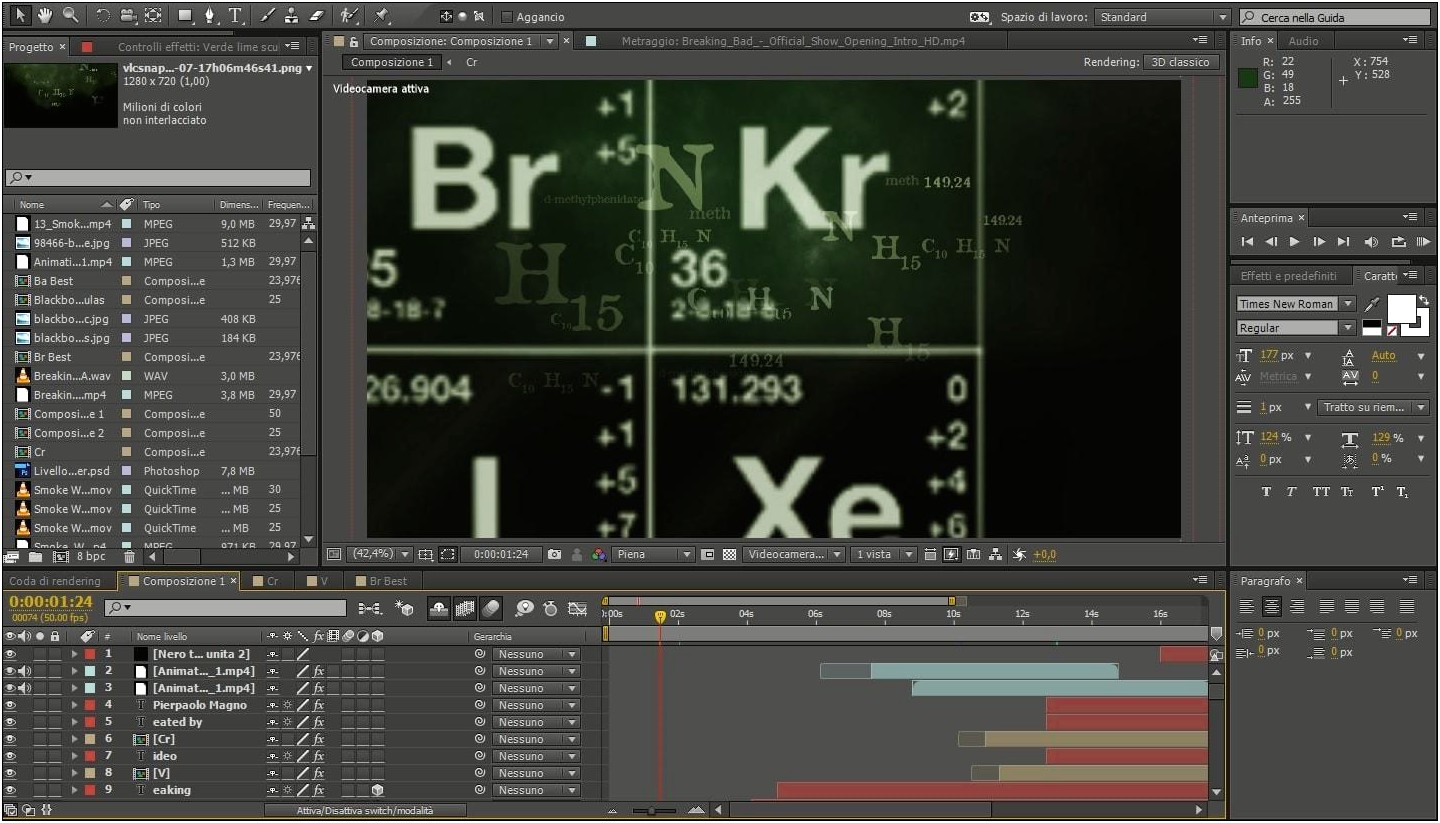Play the preview in Anteprima panel
The height and width of the screenshot is (823, 1440).
coord(1295,242)
